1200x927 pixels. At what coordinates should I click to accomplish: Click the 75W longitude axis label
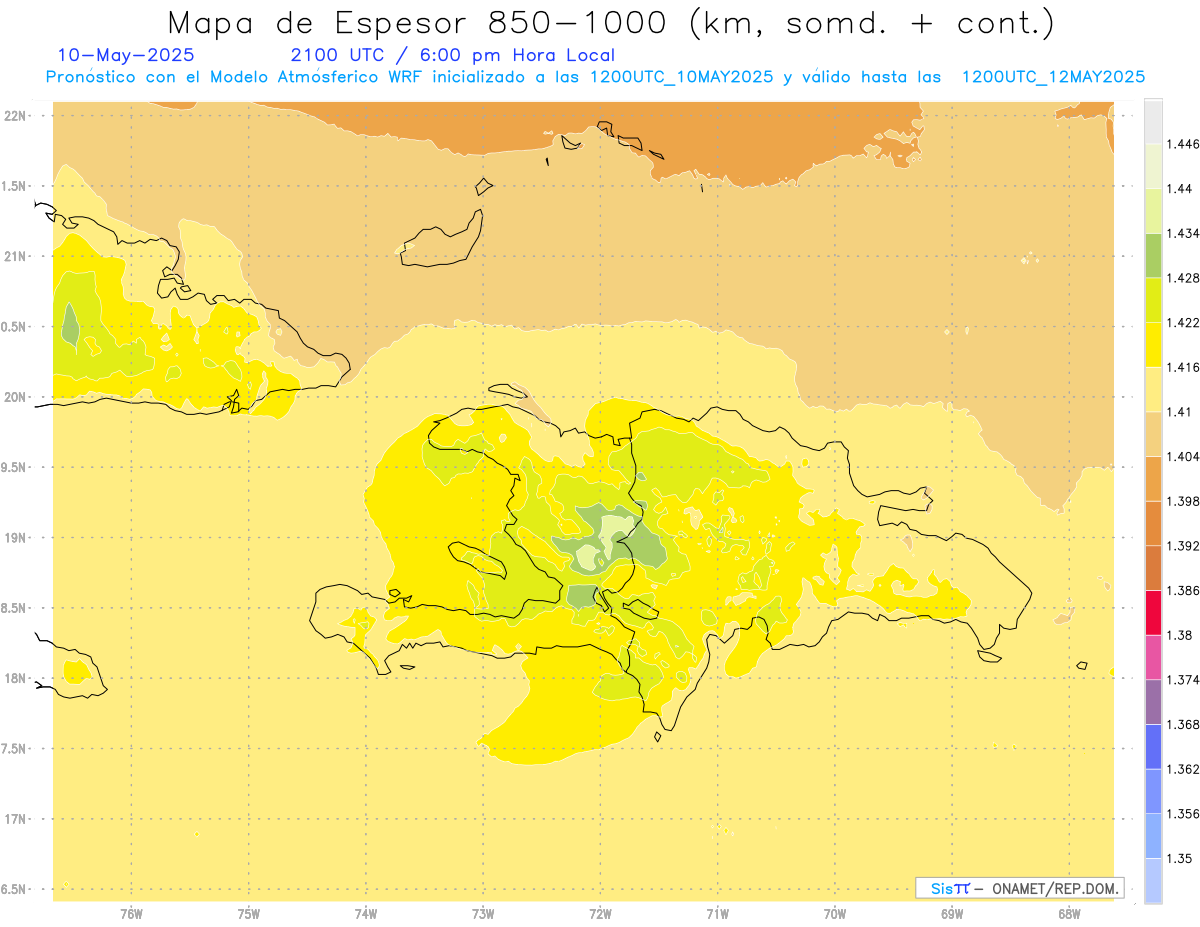[x=248, y=914]
